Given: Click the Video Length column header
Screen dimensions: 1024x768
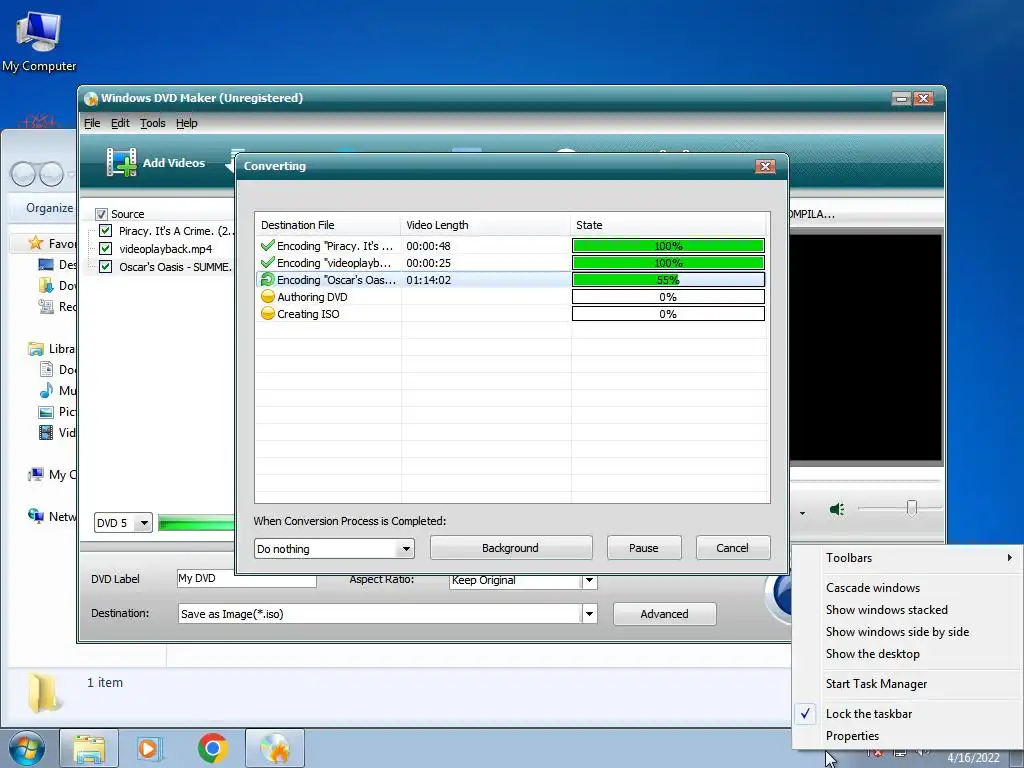Looking at the screenshot, I should (485, 225).
